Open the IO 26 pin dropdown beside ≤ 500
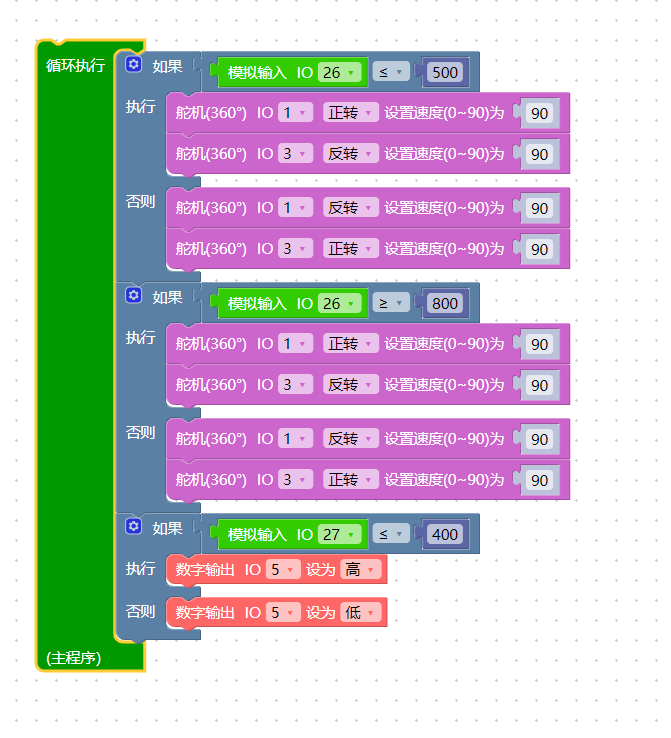 coord(340,72)
